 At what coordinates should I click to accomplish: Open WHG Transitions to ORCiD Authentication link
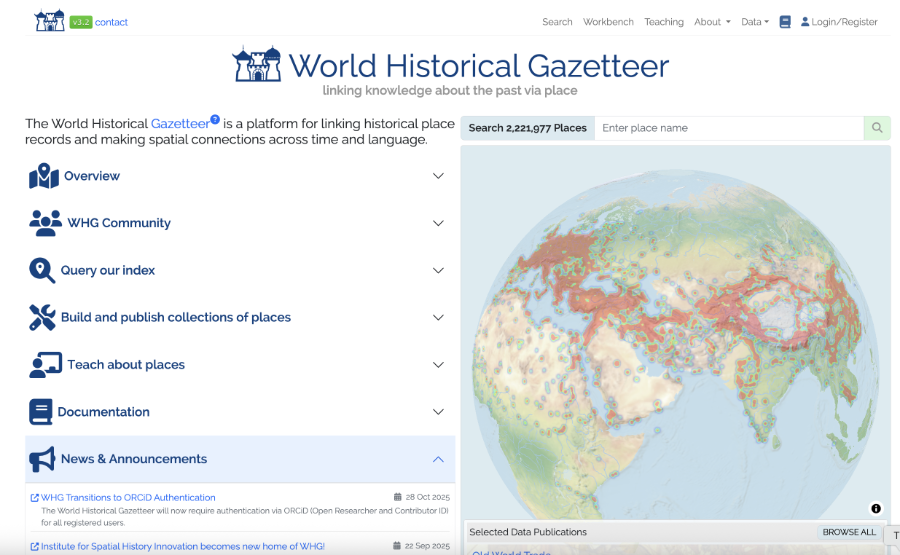click(128, 498)
